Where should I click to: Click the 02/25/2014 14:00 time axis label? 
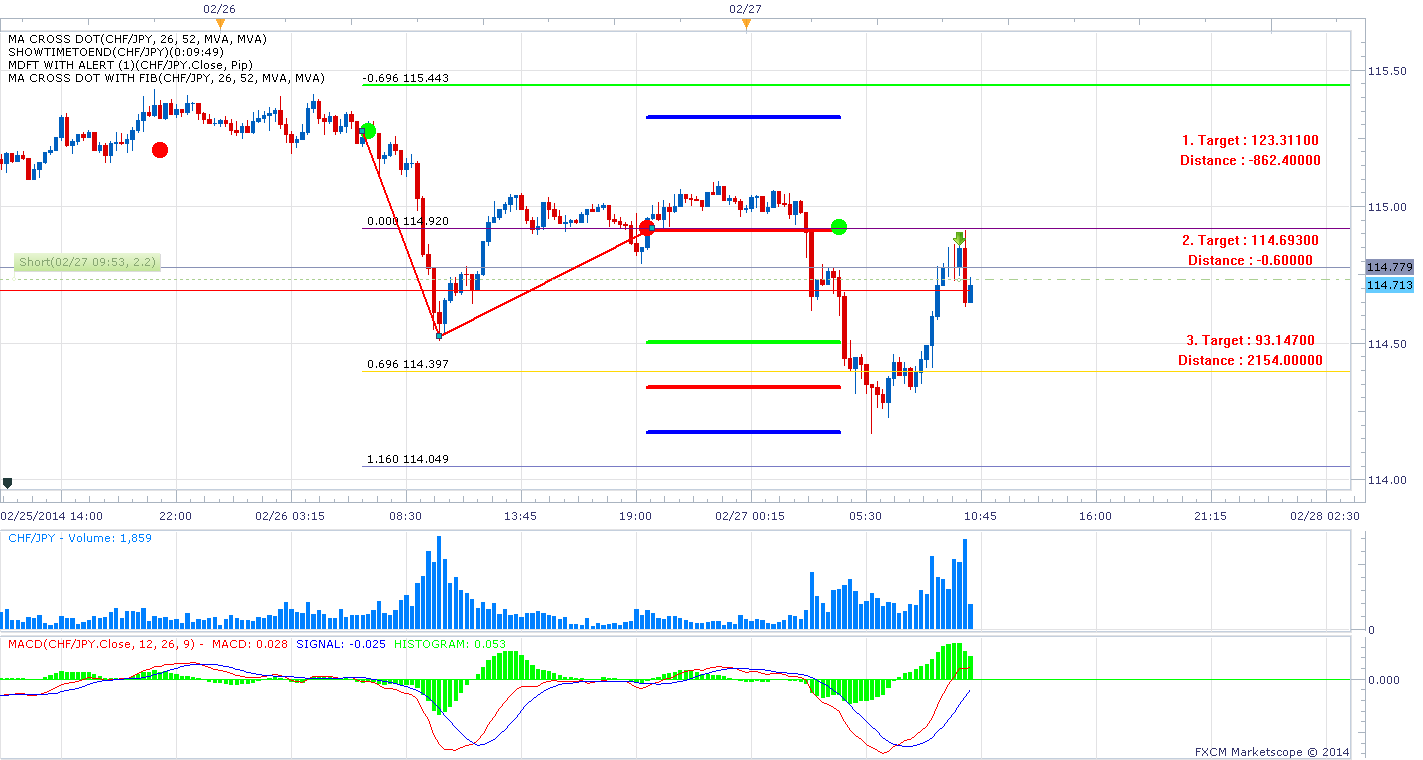50,515
